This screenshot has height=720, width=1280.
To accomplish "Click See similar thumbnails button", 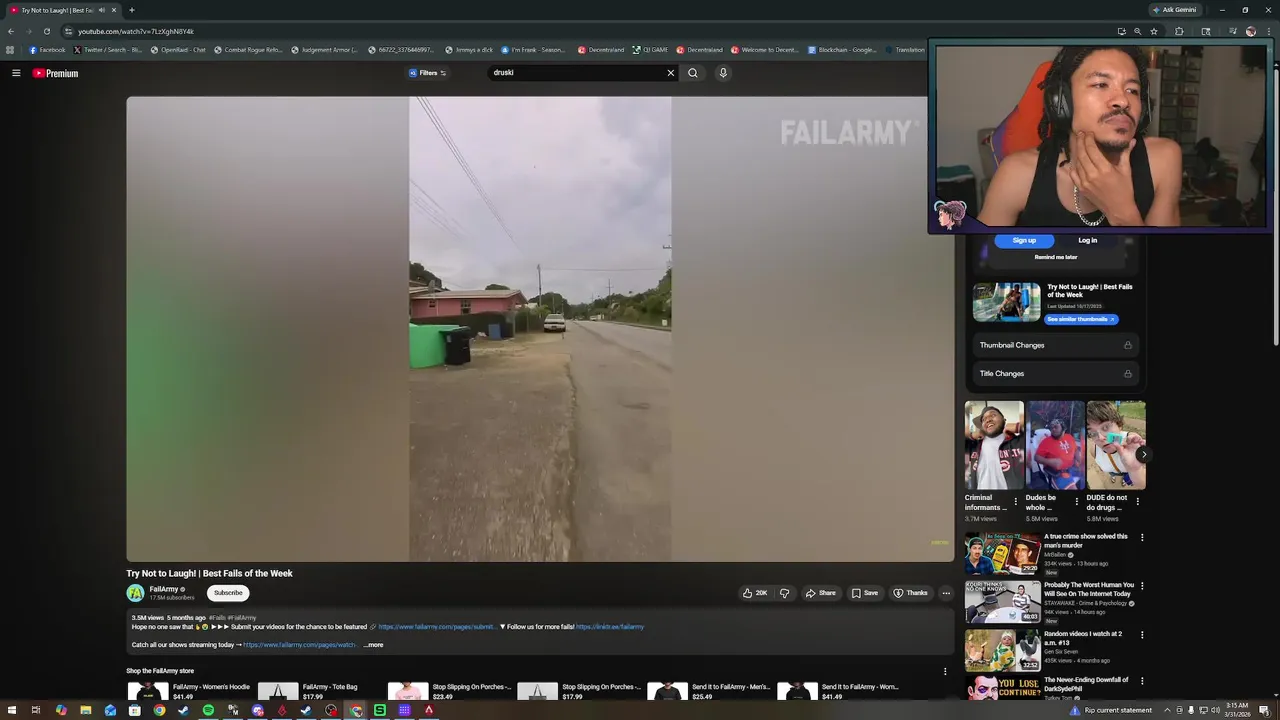I will coord(1081,319).
